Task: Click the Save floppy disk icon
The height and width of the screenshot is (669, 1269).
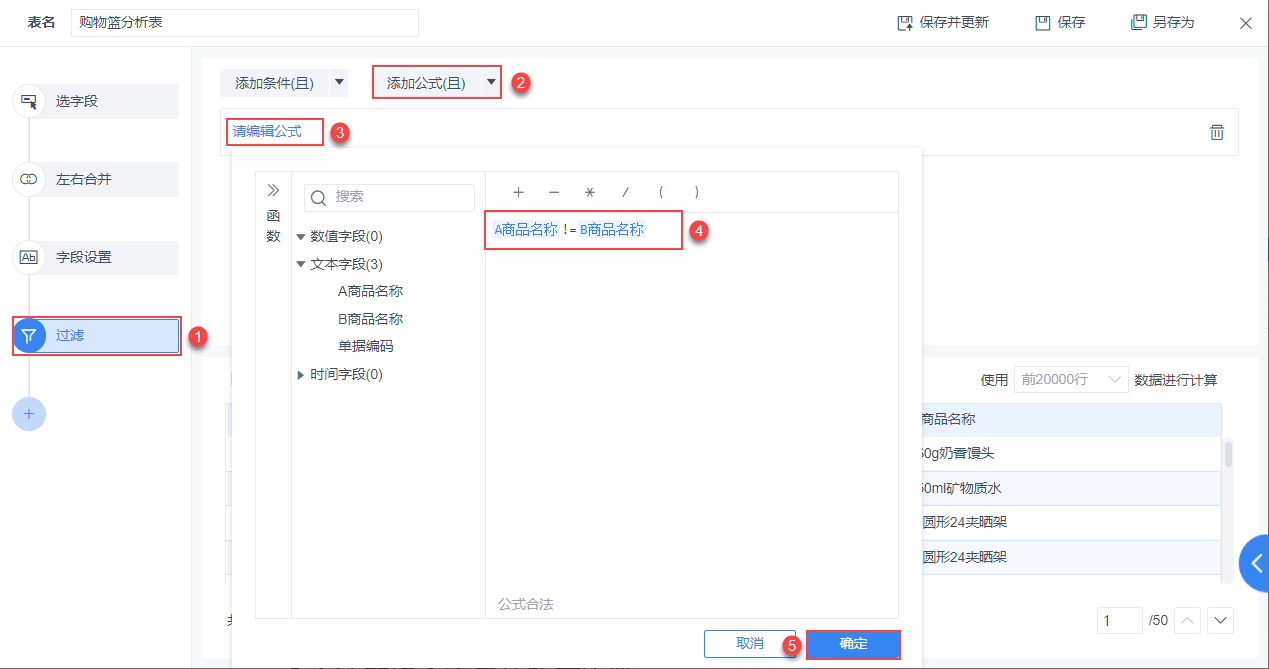Action: point(1042,22)
